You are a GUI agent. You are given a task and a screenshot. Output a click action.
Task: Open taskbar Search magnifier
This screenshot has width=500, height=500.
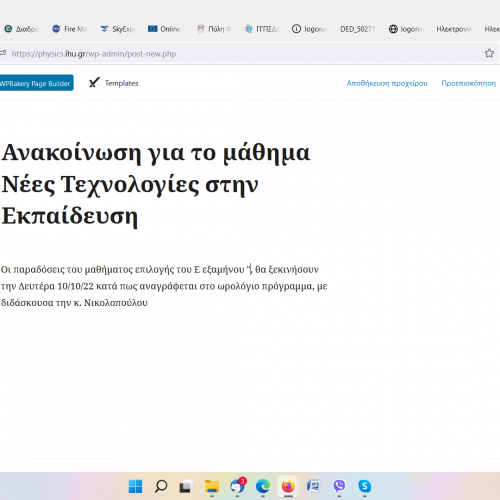pyautogui.click(x=161, y=486)
